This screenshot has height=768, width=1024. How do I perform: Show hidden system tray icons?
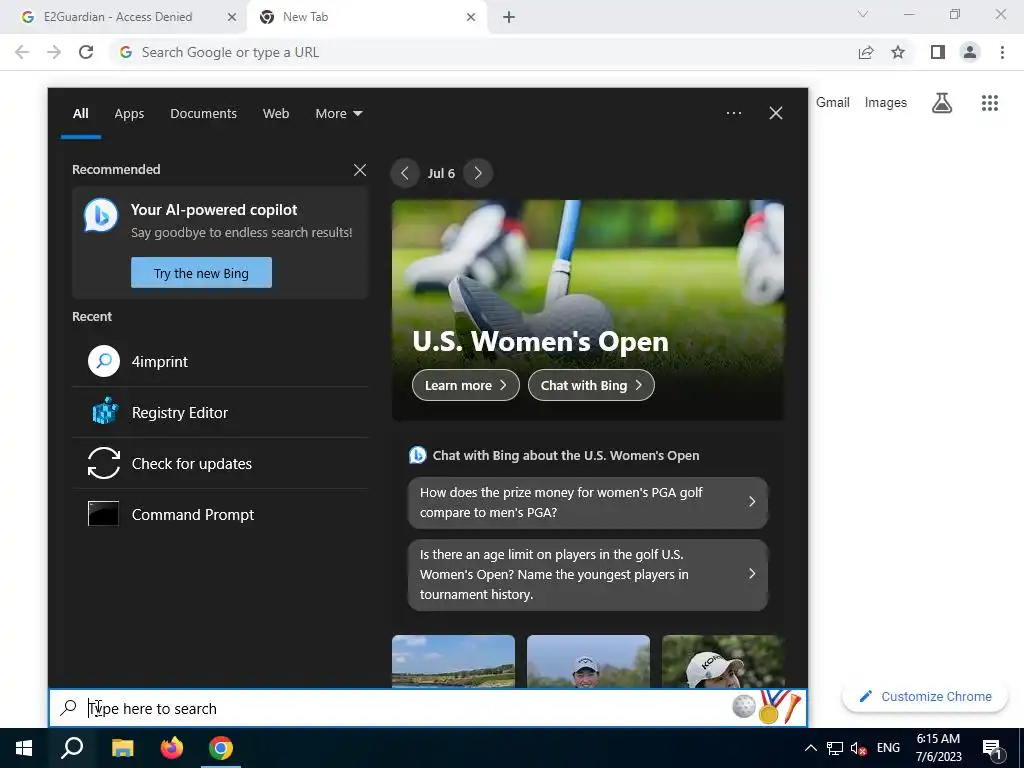coord(810,748)
